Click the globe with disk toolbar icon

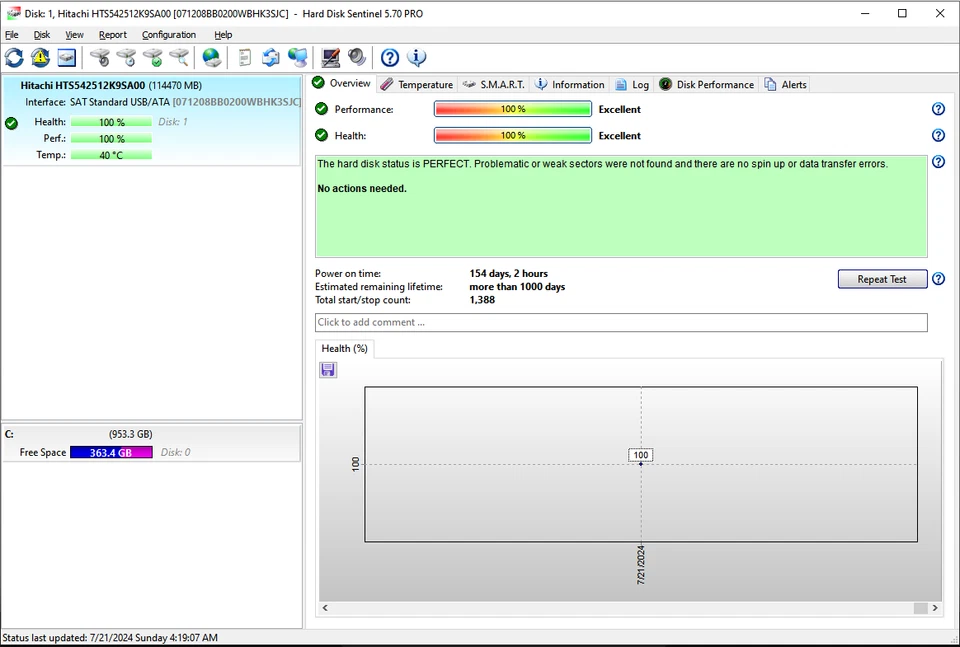tap(211, 58)
